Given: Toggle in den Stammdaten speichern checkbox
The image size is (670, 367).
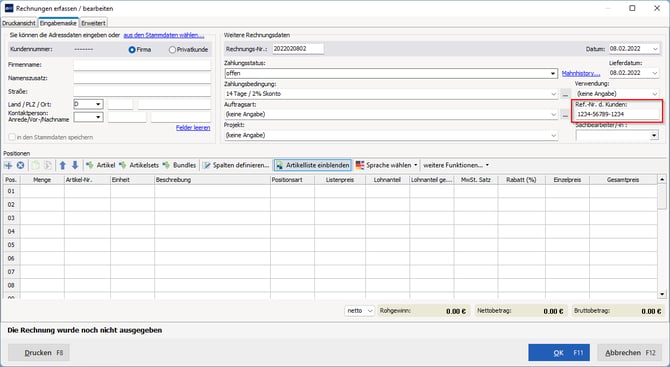Looking at the screenshot, I should click(x=12, y=137).
